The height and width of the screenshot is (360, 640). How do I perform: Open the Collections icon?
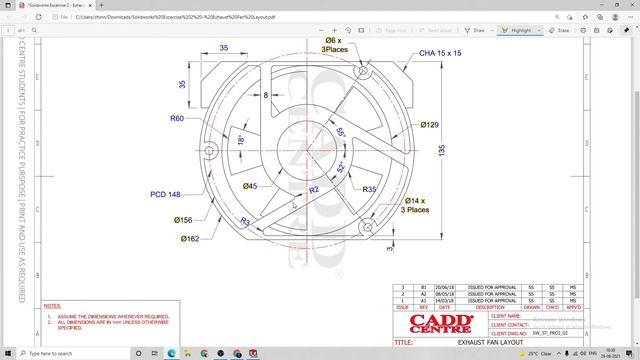tap(600, 17)
